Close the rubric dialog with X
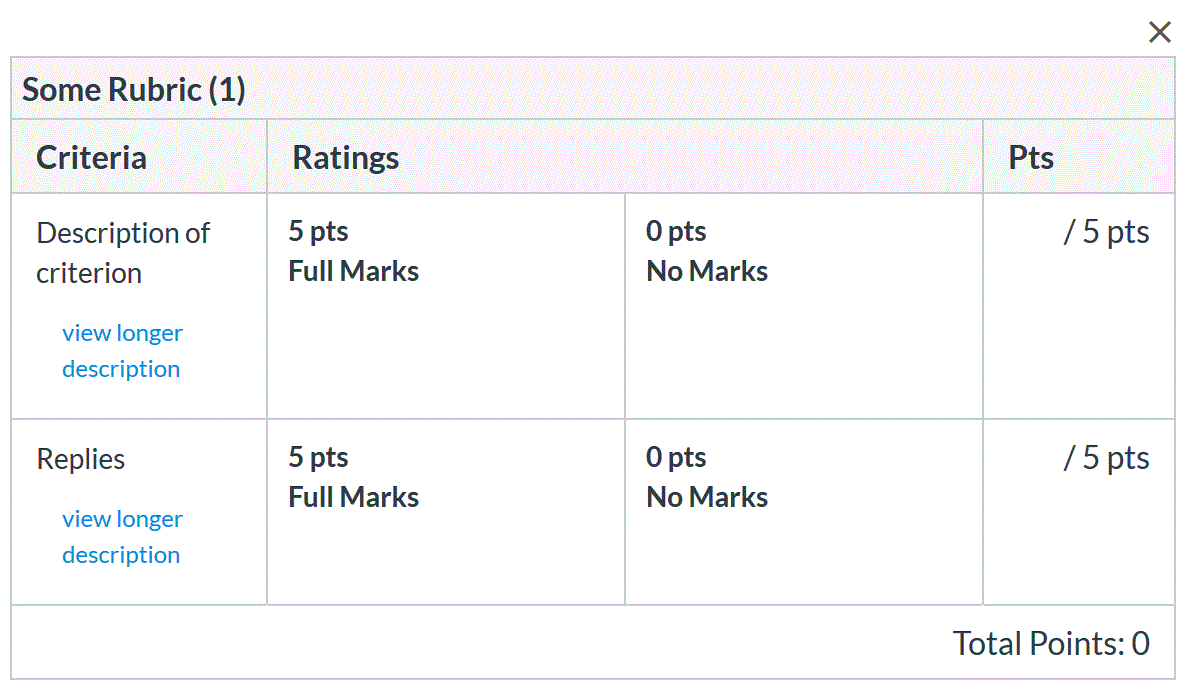The image size is (1186, 700). tap(1159, 33)
